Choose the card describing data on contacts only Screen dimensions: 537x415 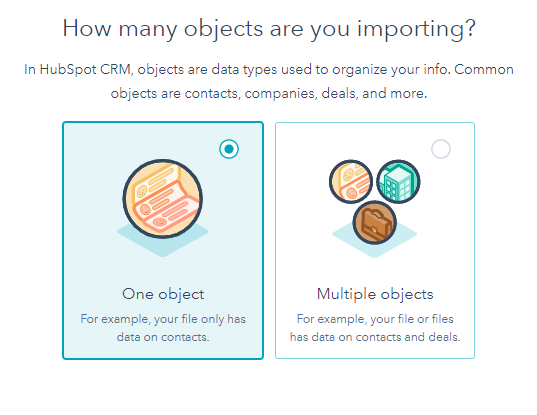163,240
